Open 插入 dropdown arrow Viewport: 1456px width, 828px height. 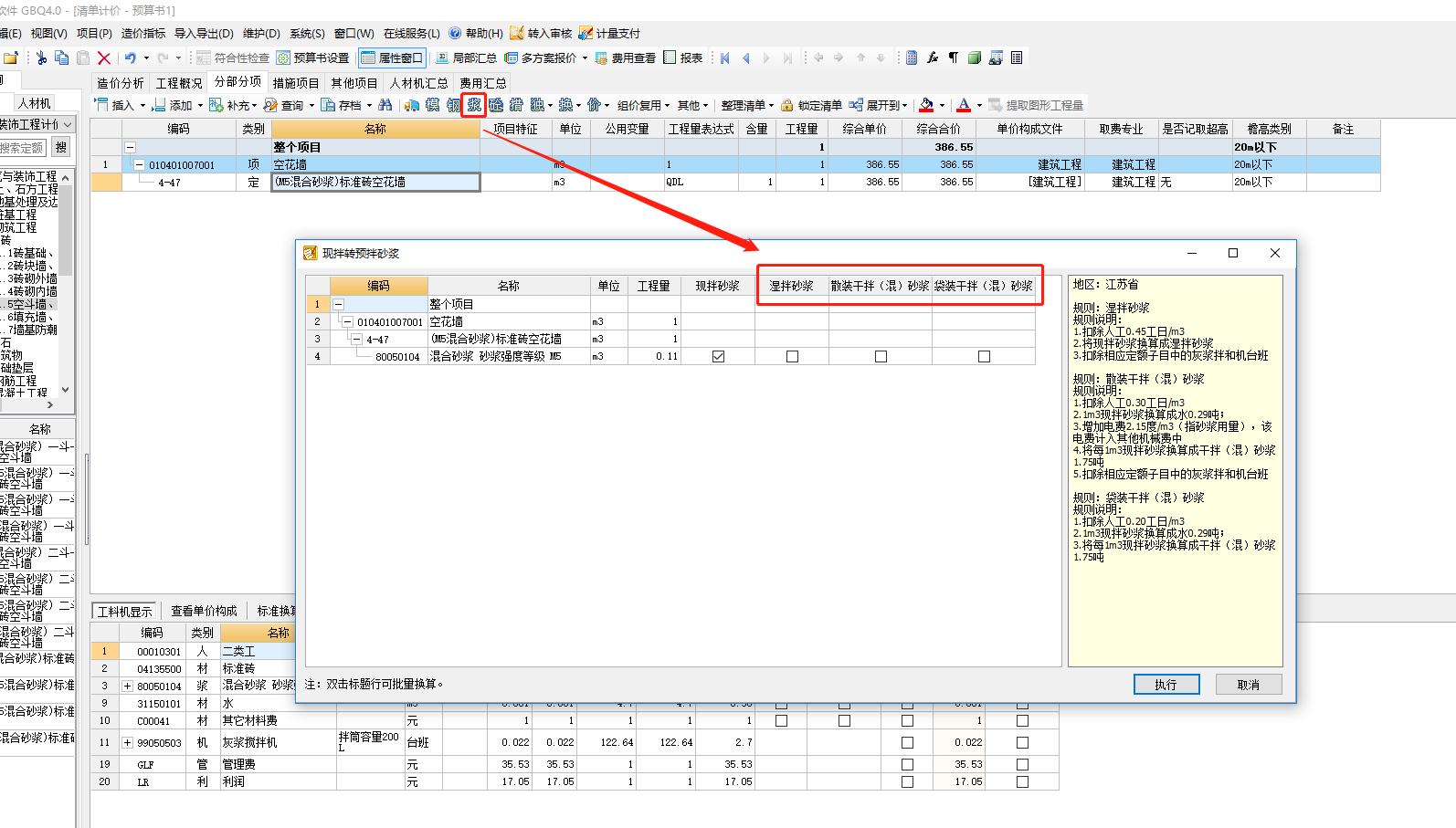coord(142,106)
